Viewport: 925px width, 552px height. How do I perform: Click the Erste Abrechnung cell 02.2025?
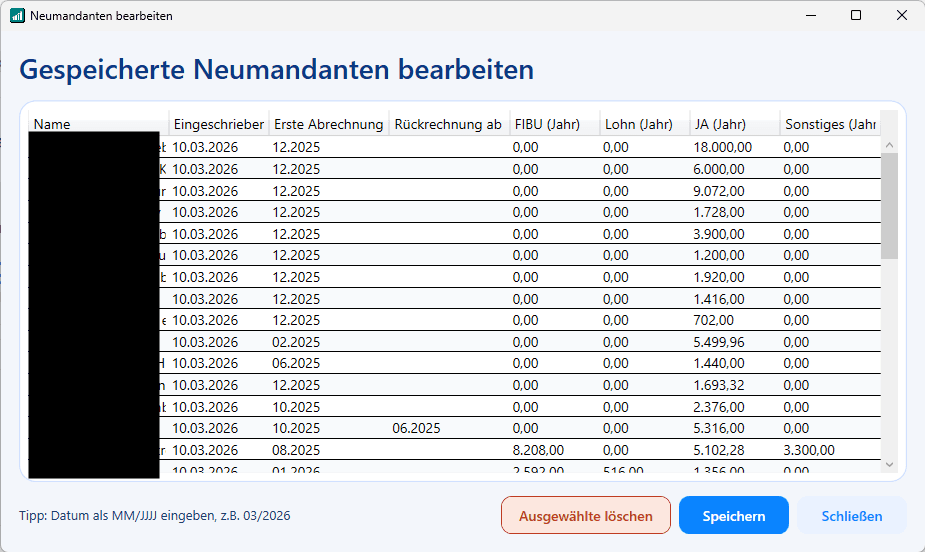(x=329, y=342)
